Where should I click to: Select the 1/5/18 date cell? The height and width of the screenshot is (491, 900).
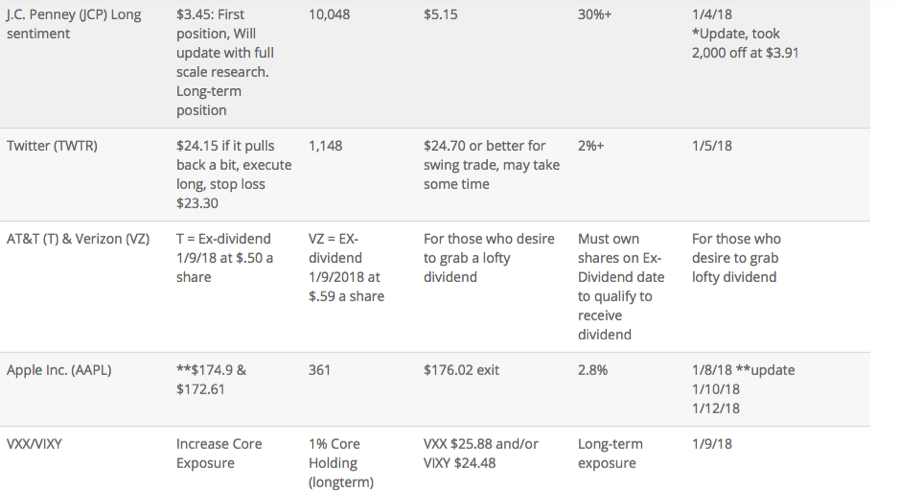coord(711,146)
